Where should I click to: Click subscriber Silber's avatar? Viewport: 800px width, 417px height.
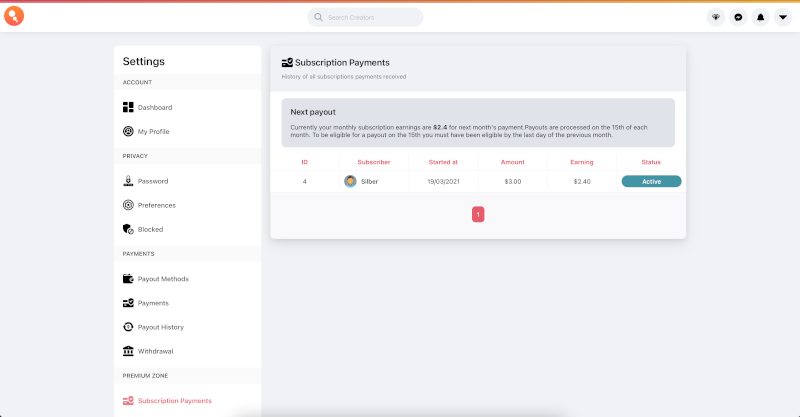[350, 181]
